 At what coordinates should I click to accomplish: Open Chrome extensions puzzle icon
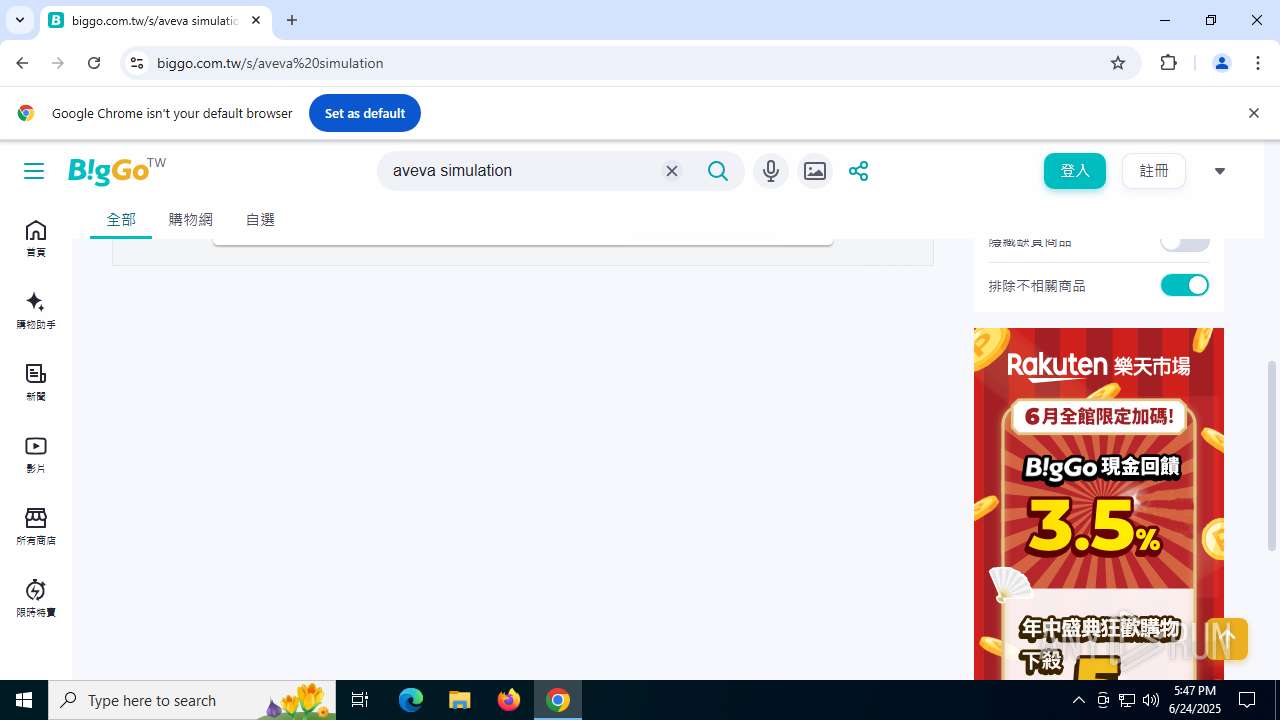coord(1168,63)
